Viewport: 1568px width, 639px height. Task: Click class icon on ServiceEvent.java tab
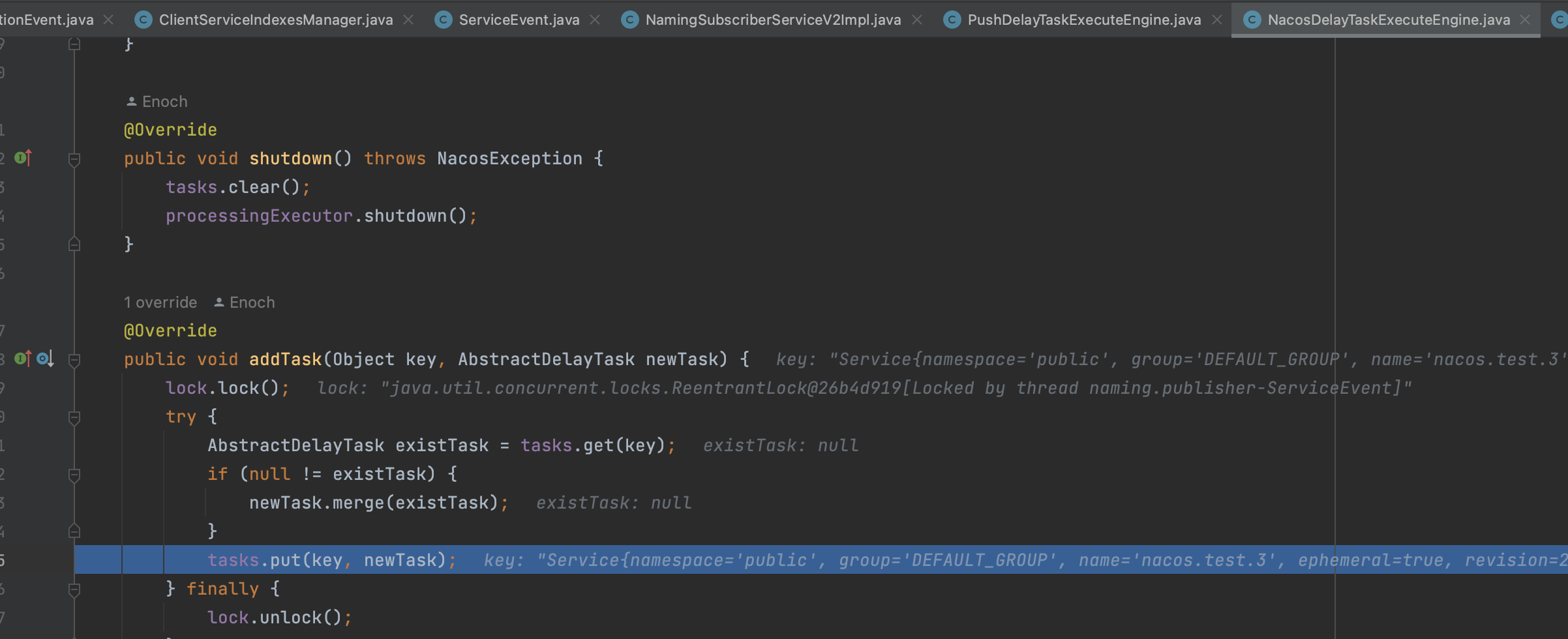443,20
